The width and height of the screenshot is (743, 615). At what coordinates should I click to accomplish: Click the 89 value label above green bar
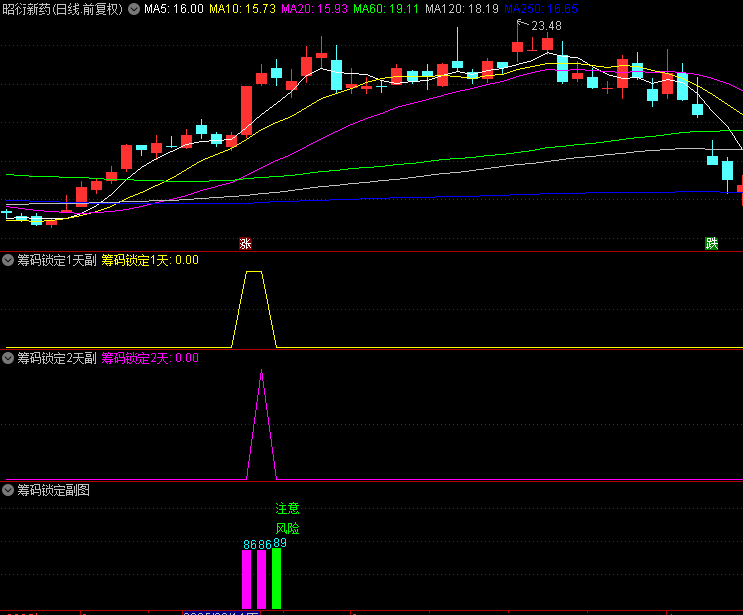(x=280, y=543)
